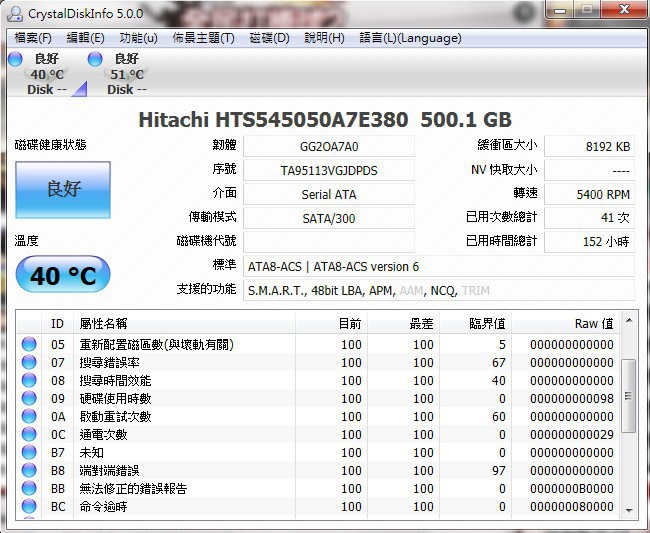The width and height of the screenshot is (650, 533).
Task: Click blue status icon for attribute BC
Action: pyautogui.click(x=29, y=507)
